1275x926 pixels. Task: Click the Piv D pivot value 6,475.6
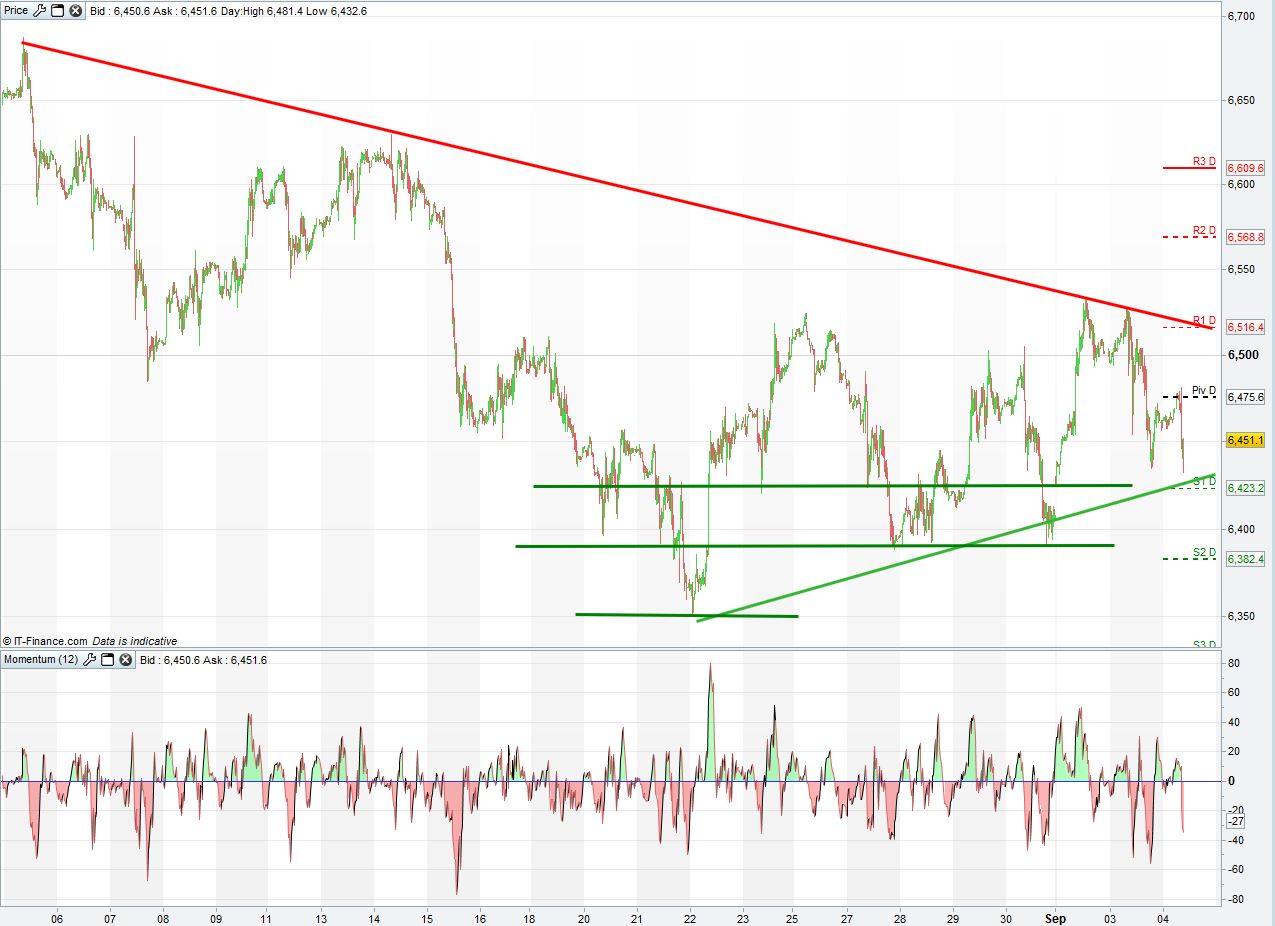[1245, 398]
